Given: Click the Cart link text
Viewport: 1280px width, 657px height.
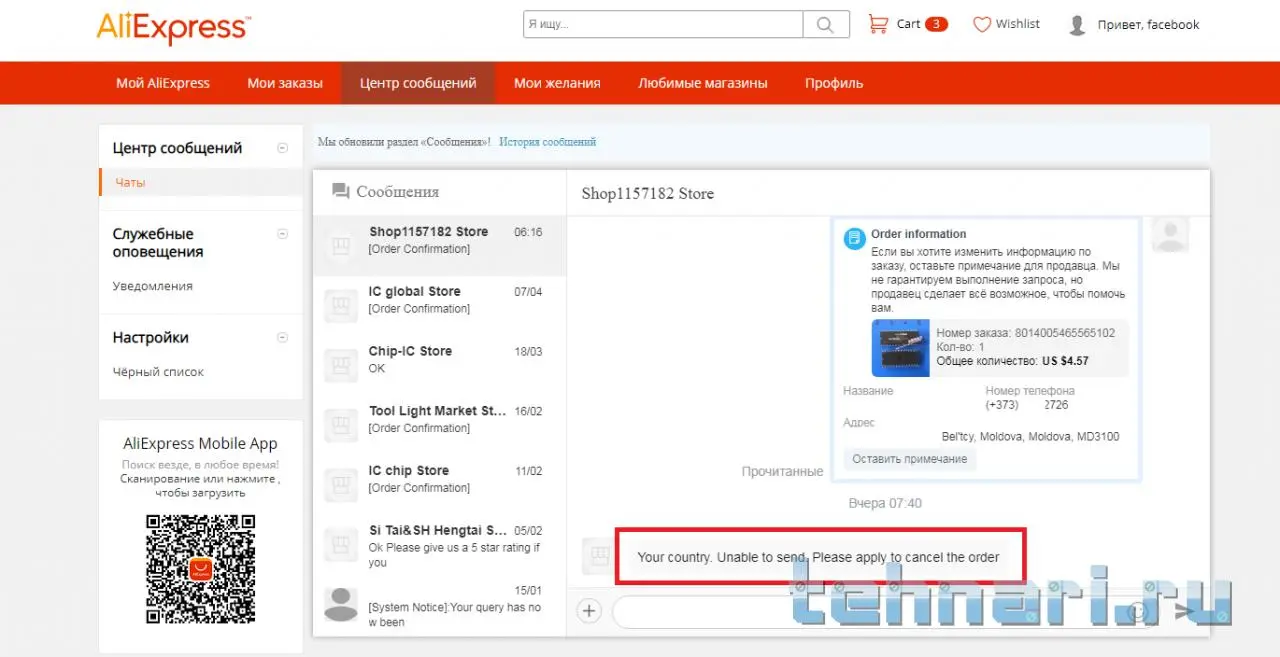Looking at the screenshot, I should [909, 24].
